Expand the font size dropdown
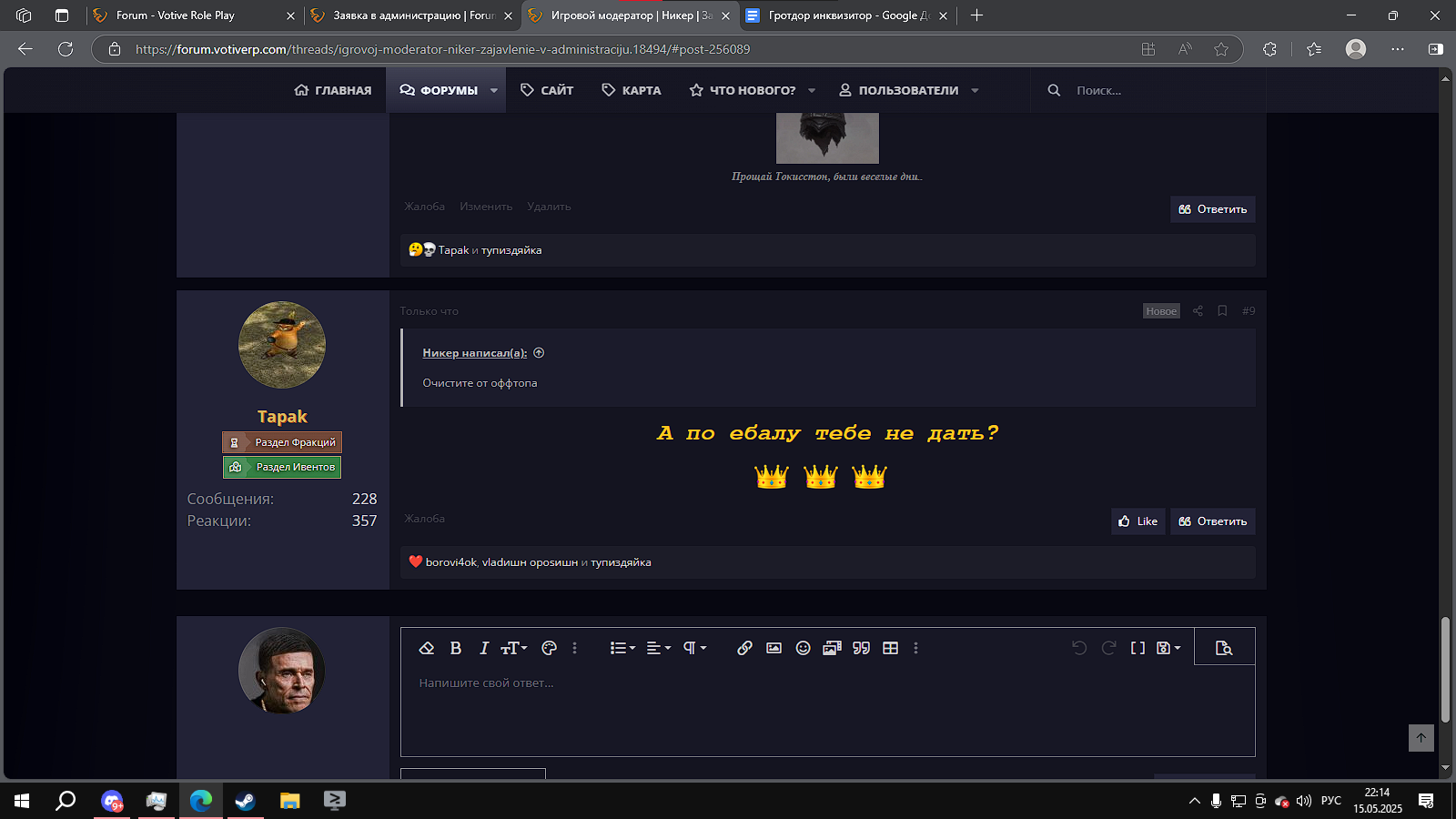This screenshot has height=819, width=1456. coord(514,648)
